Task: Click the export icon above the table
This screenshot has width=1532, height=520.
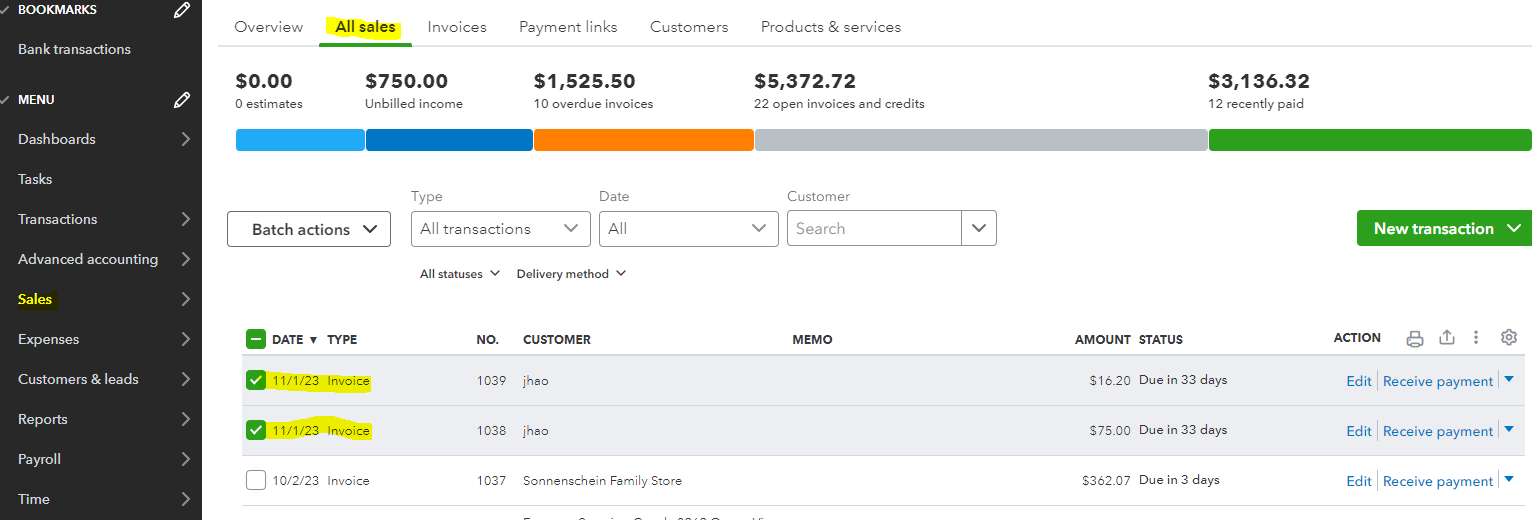Action: [x=1446, y=338]
